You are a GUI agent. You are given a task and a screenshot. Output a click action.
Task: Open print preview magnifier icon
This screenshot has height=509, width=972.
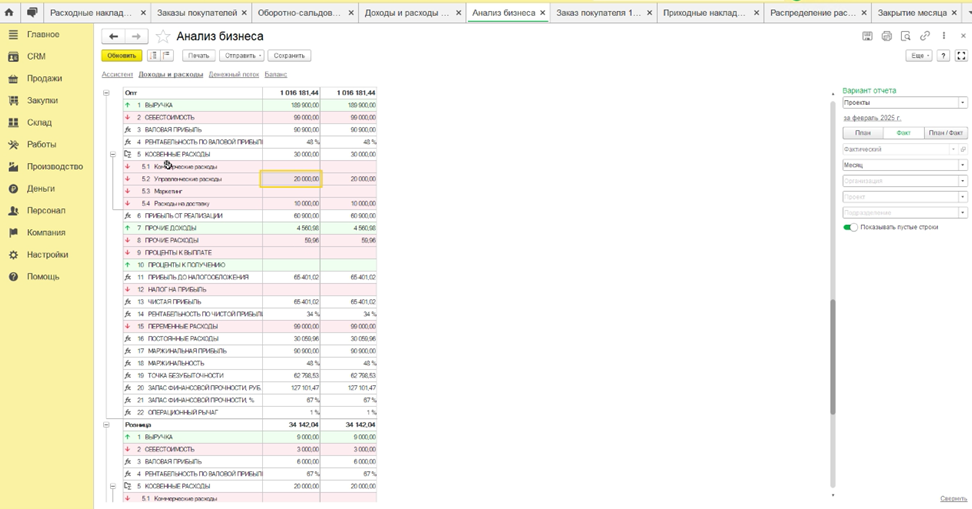[906, 37]
